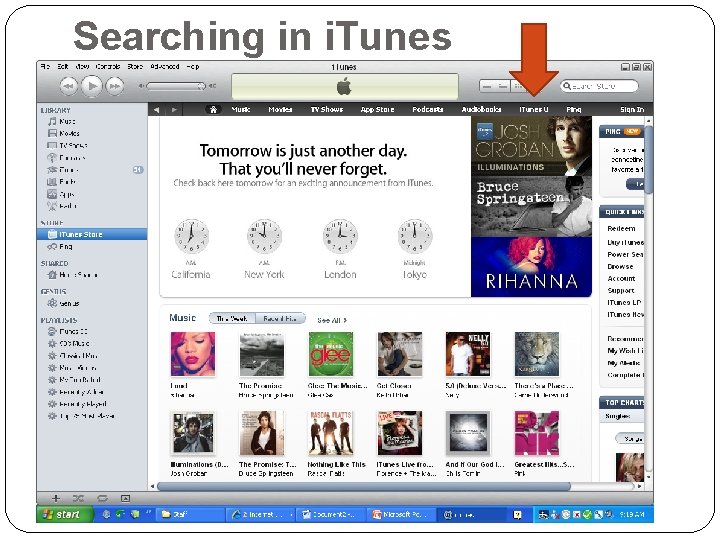Image resolution: width=720 pixels, height=540 pixels.
Task: Click the Redeem quick link
Action: pos(621,229)
